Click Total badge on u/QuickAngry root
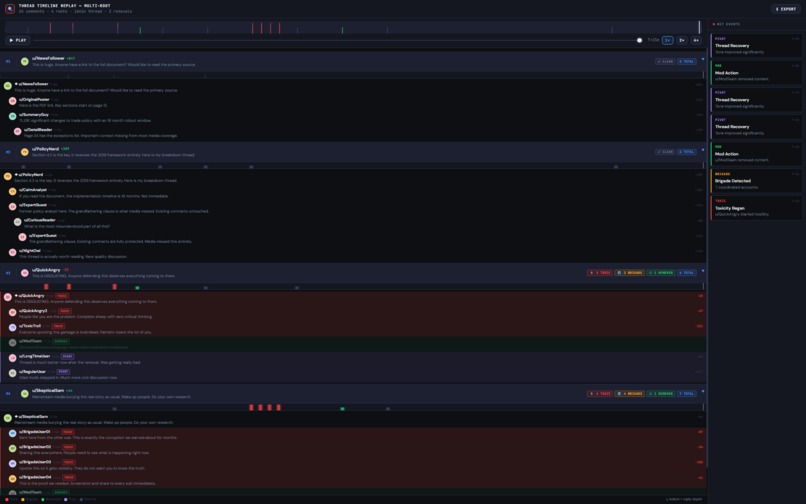Screen dimensions: 806x504 coord(687,273)
